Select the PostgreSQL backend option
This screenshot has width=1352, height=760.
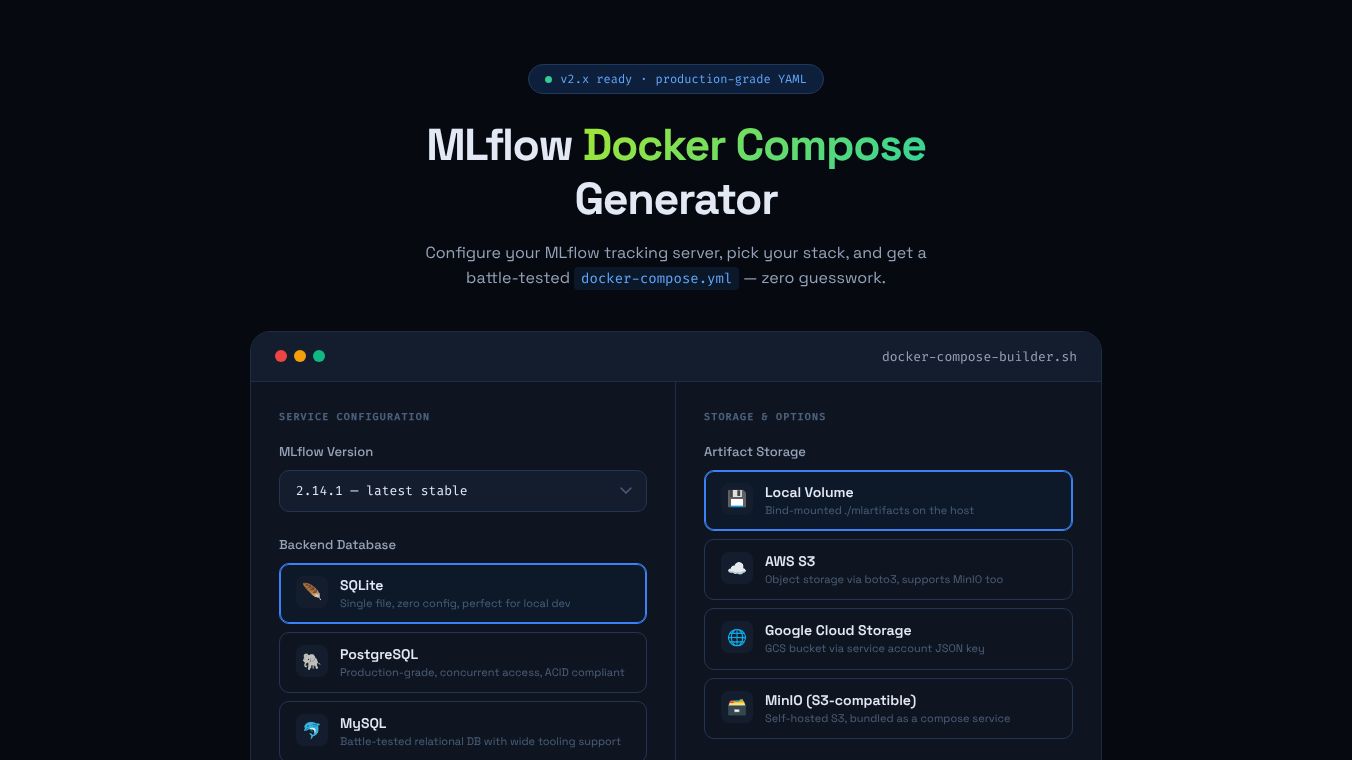click(463, 662)
